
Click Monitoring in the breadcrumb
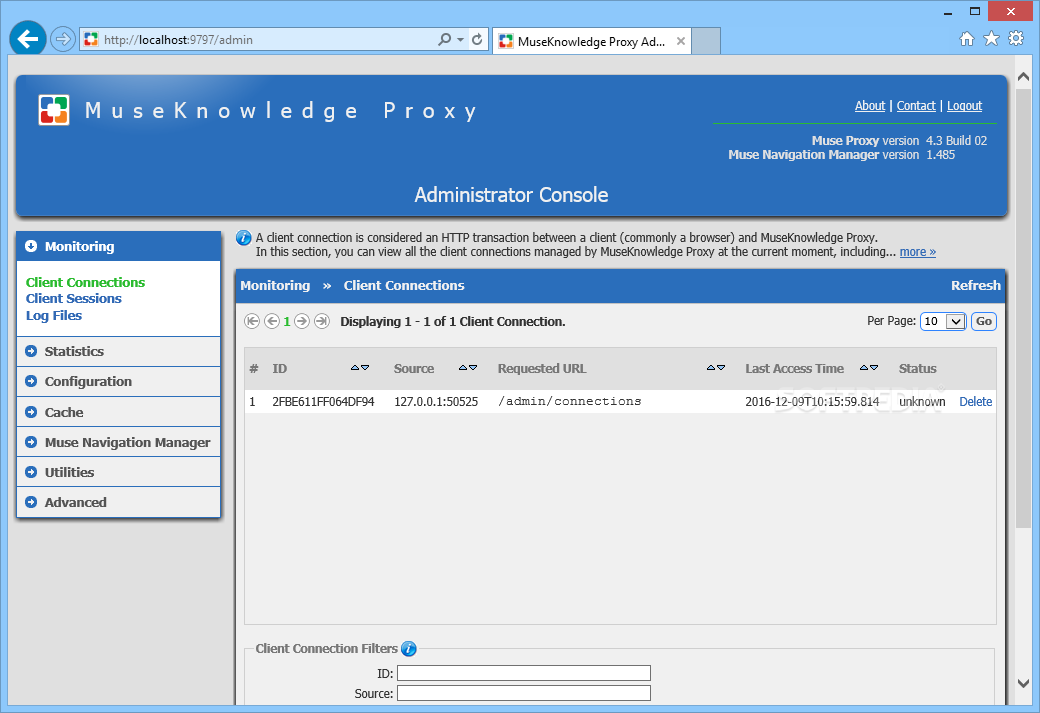click(275, 286)
